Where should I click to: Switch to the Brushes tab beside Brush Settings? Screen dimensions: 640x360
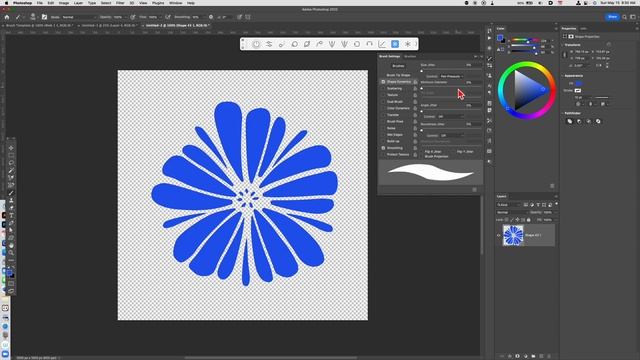[x=410, y=56]
